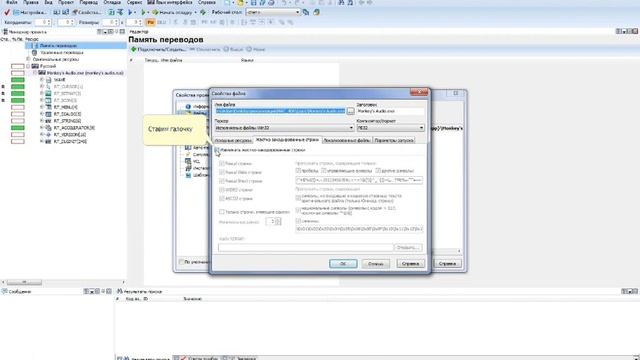The height and width of the screenshot is (360, 640).
Task: Toggle По умолчанию checkbox in Свойства проекта dialog
Action: point(181,262)
